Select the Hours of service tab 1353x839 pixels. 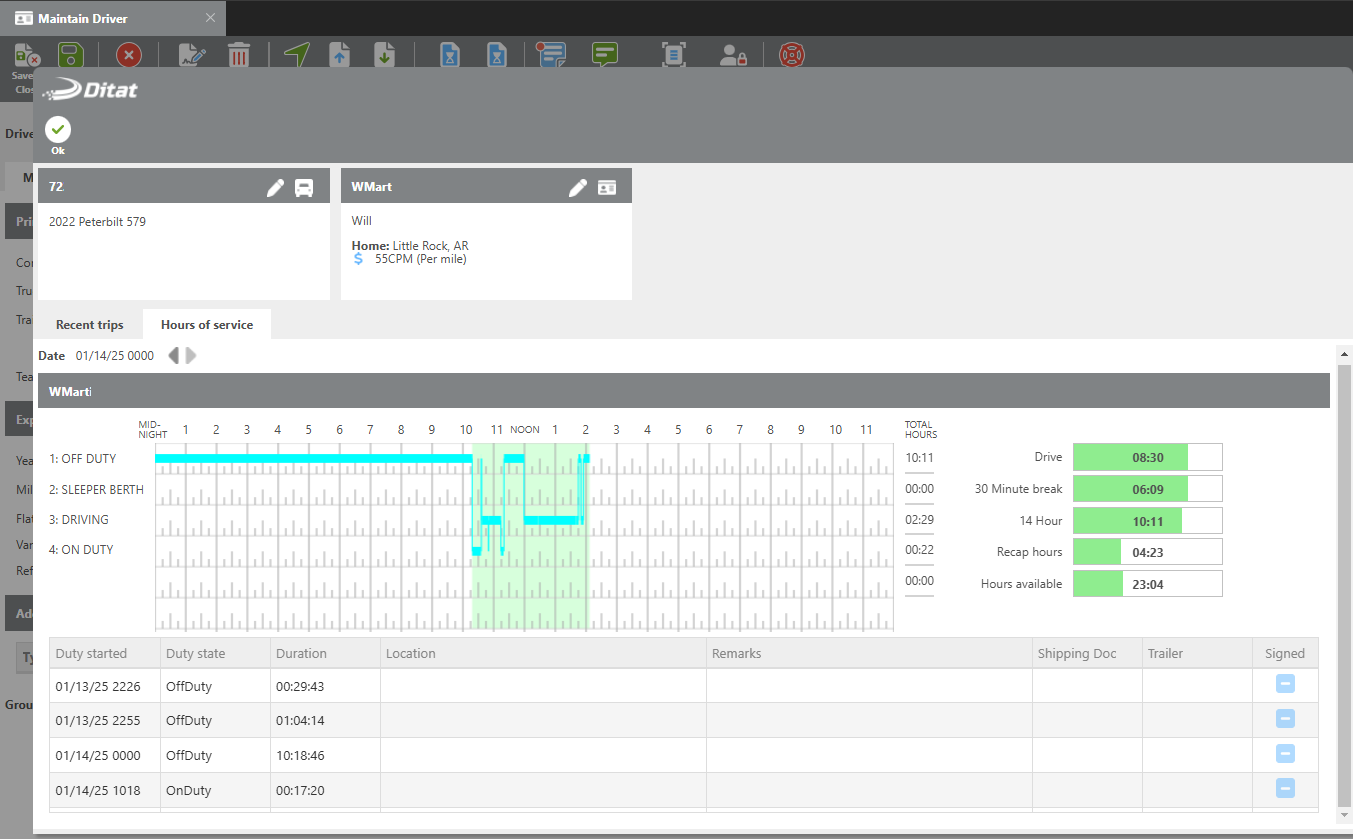pyautogui.click(x=207, y=325)
